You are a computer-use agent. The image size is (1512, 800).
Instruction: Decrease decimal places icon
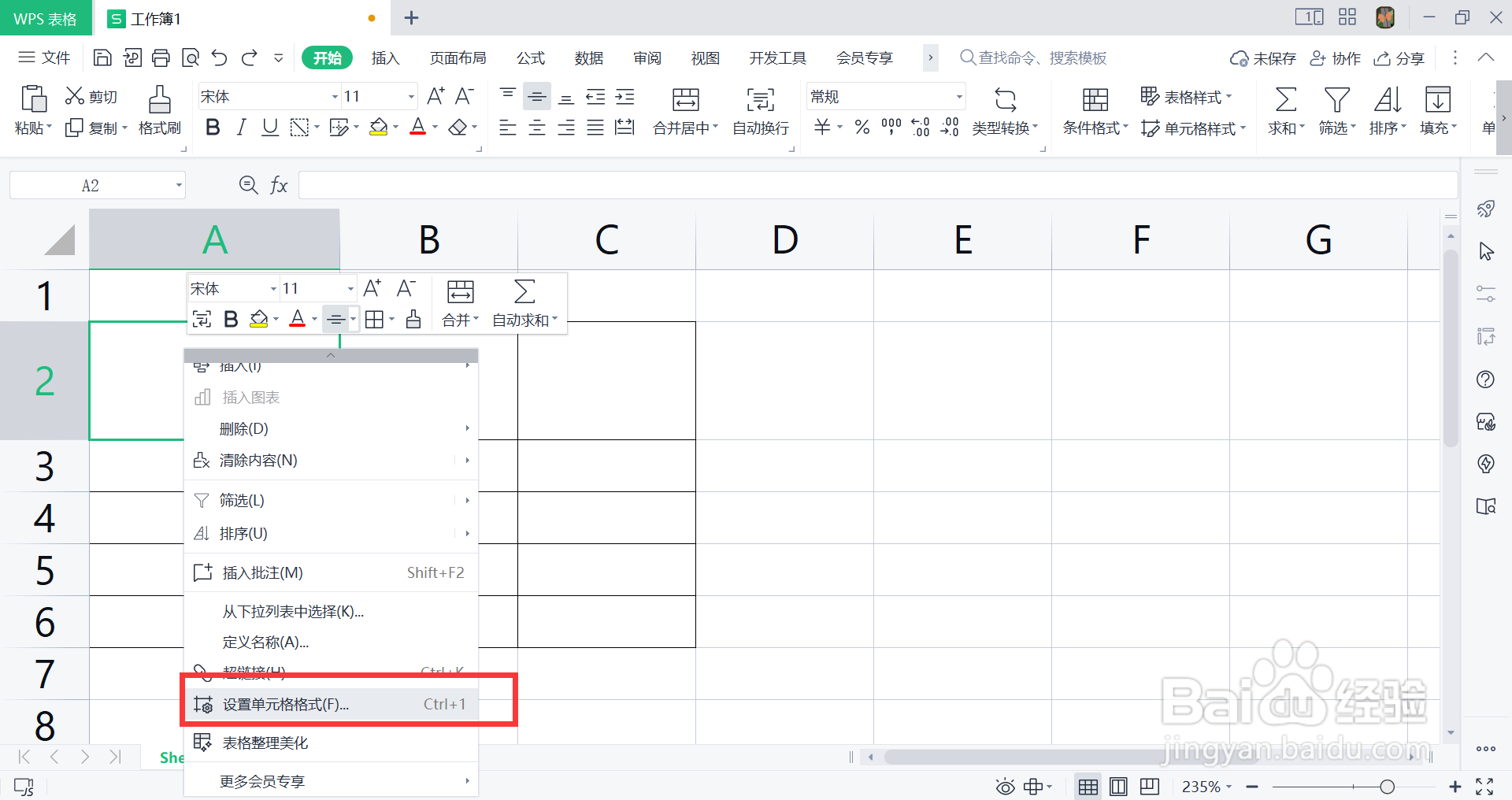(950, 127)
